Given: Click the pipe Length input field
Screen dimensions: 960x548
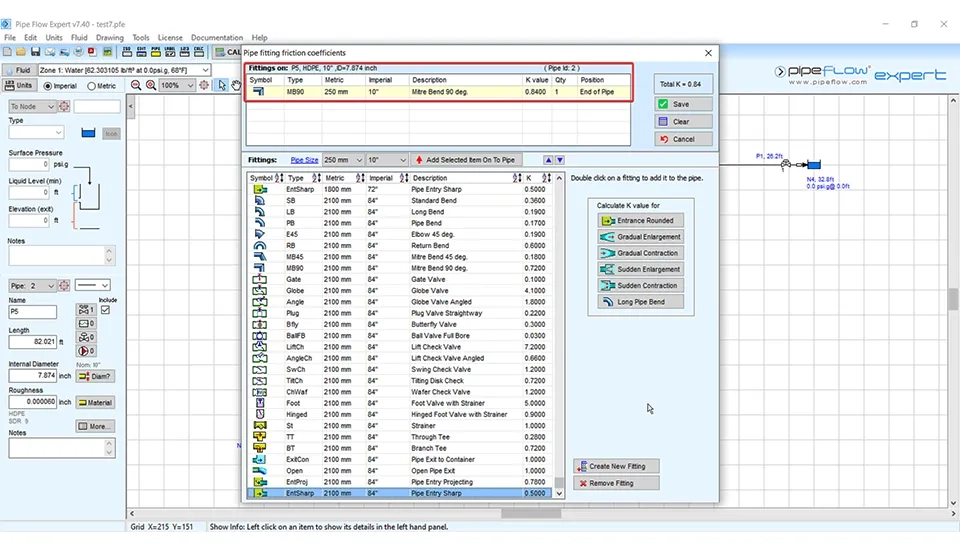Looking at the screenshot, I should tap(33, 342).
